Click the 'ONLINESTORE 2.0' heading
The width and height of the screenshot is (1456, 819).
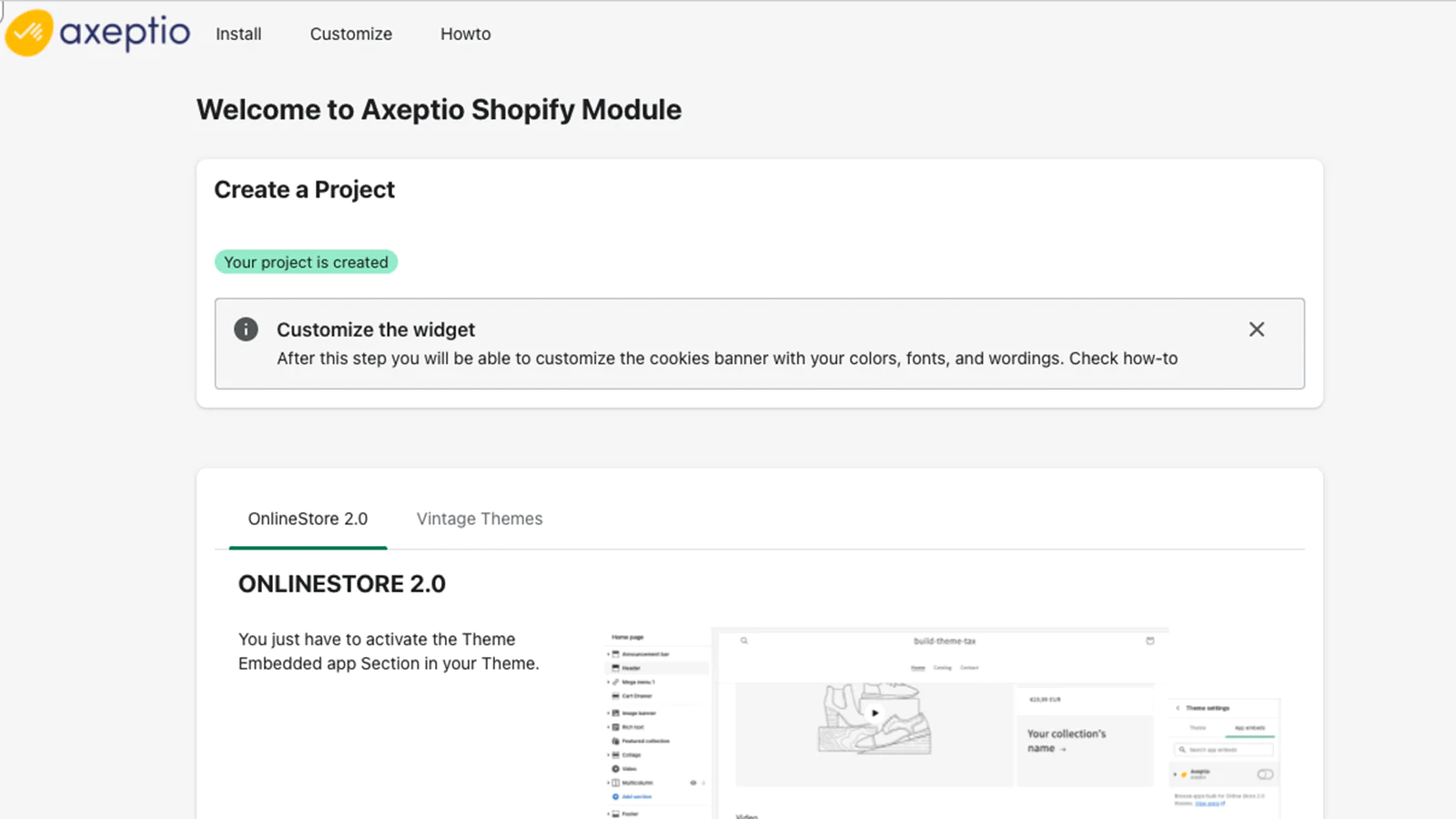pyautogui.click(x=342, y=584)
